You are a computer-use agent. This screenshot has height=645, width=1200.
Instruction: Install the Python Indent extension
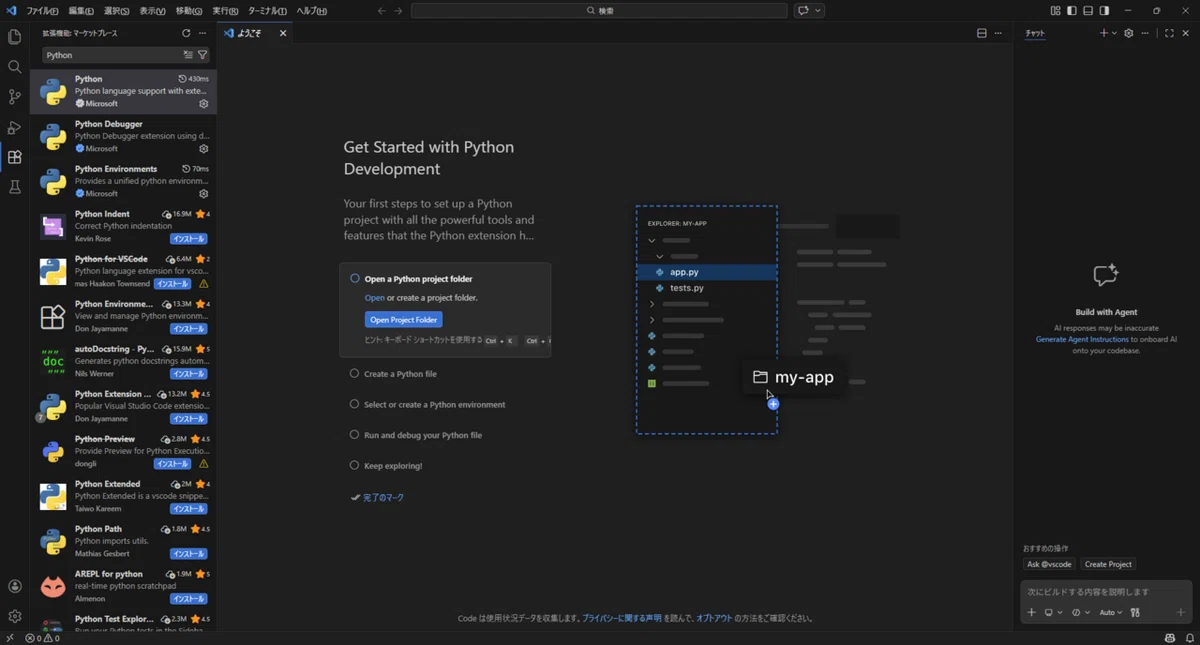(x=189, y=239)
